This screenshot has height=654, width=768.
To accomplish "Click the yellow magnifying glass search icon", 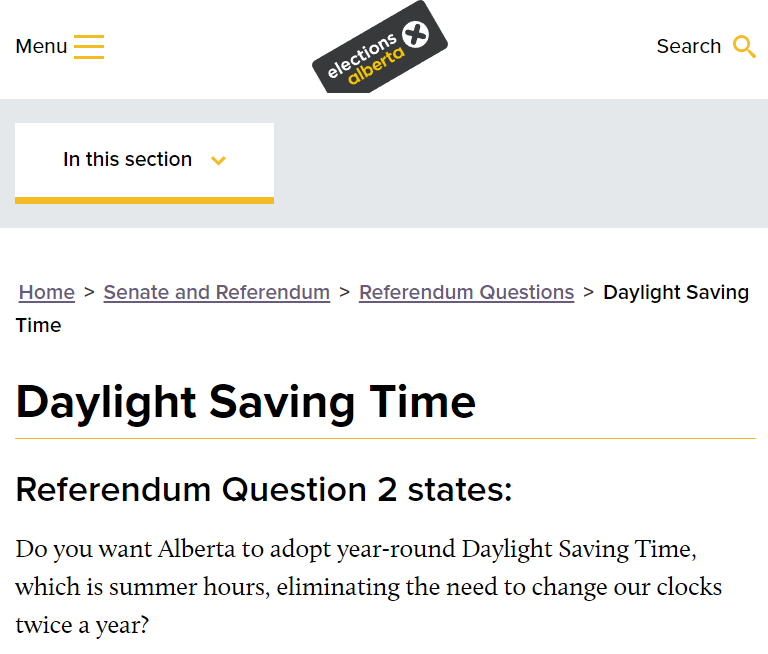I will click(x=744, y=47).
